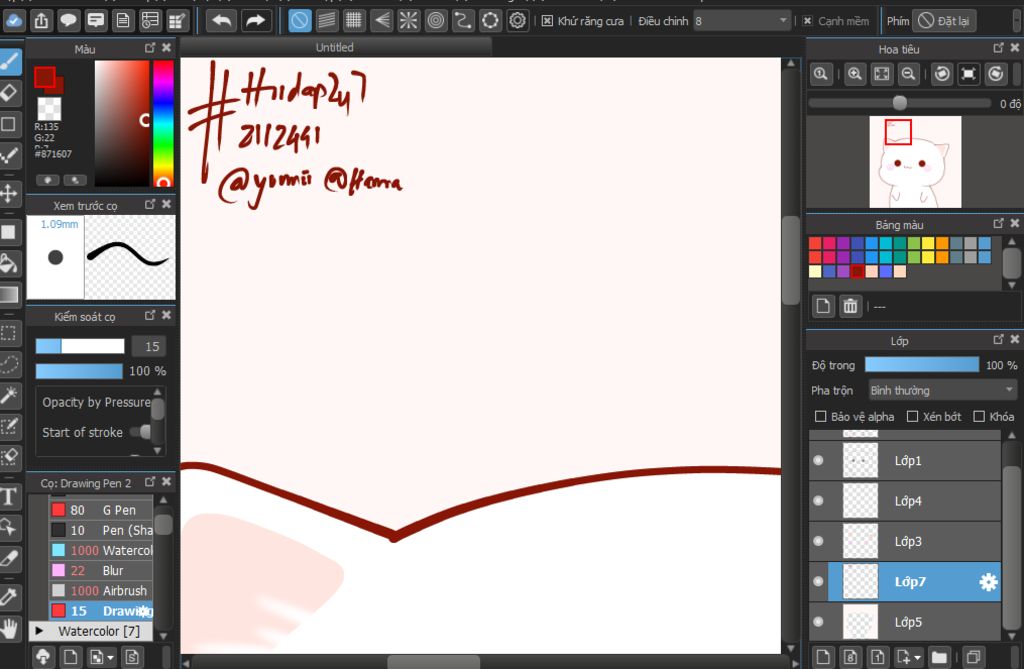Click the foreground color swatch
The image size is (1024, 669).
tap(44, 77)
